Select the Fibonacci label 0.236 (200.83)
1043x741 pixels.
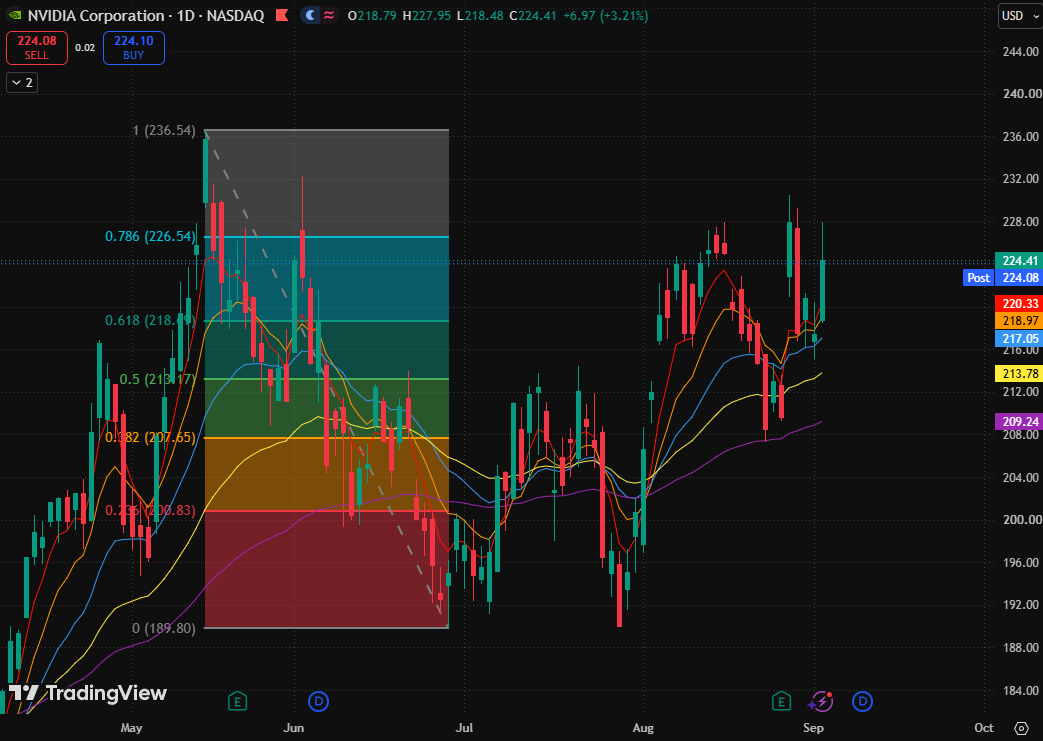(151, 511)
